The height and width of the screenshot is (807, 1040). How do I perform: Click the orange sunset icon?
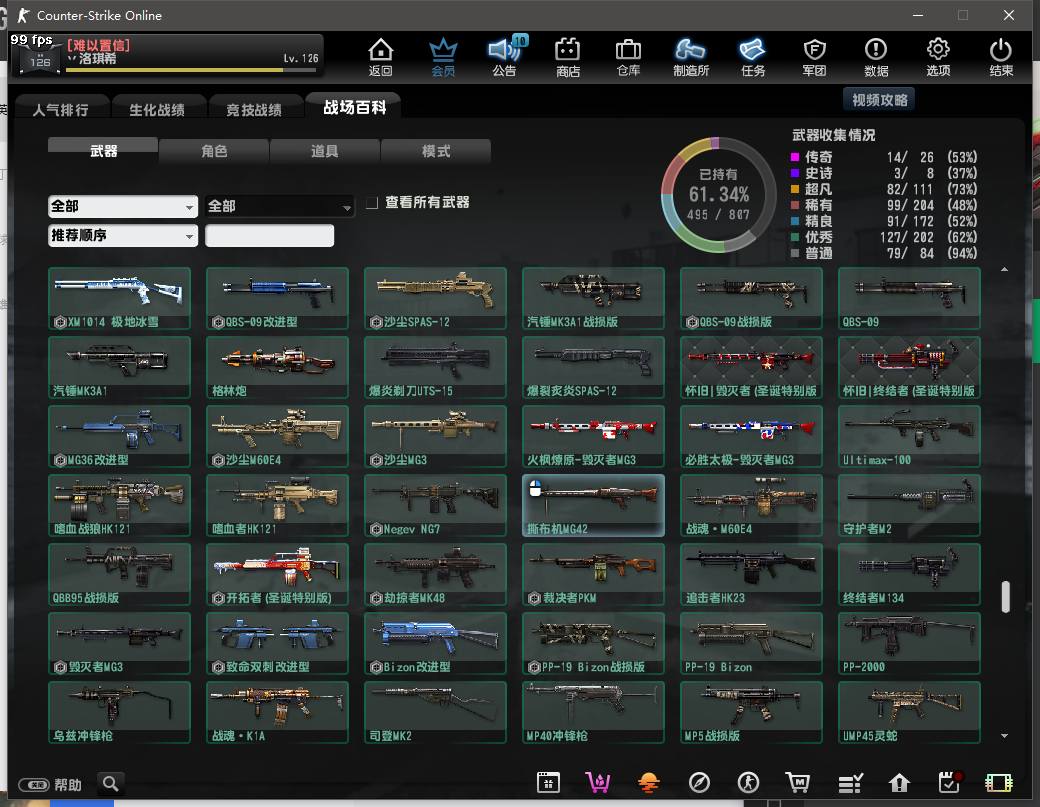(x=648, y=783)
